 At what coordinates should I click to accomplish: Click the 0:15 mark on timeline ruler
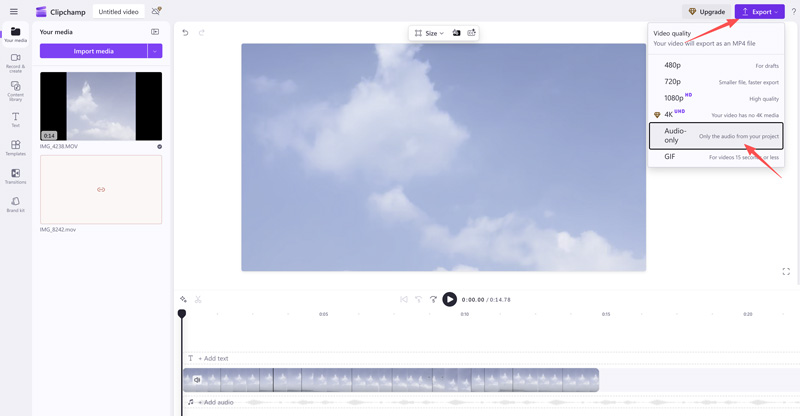click(x=606, y=314)
